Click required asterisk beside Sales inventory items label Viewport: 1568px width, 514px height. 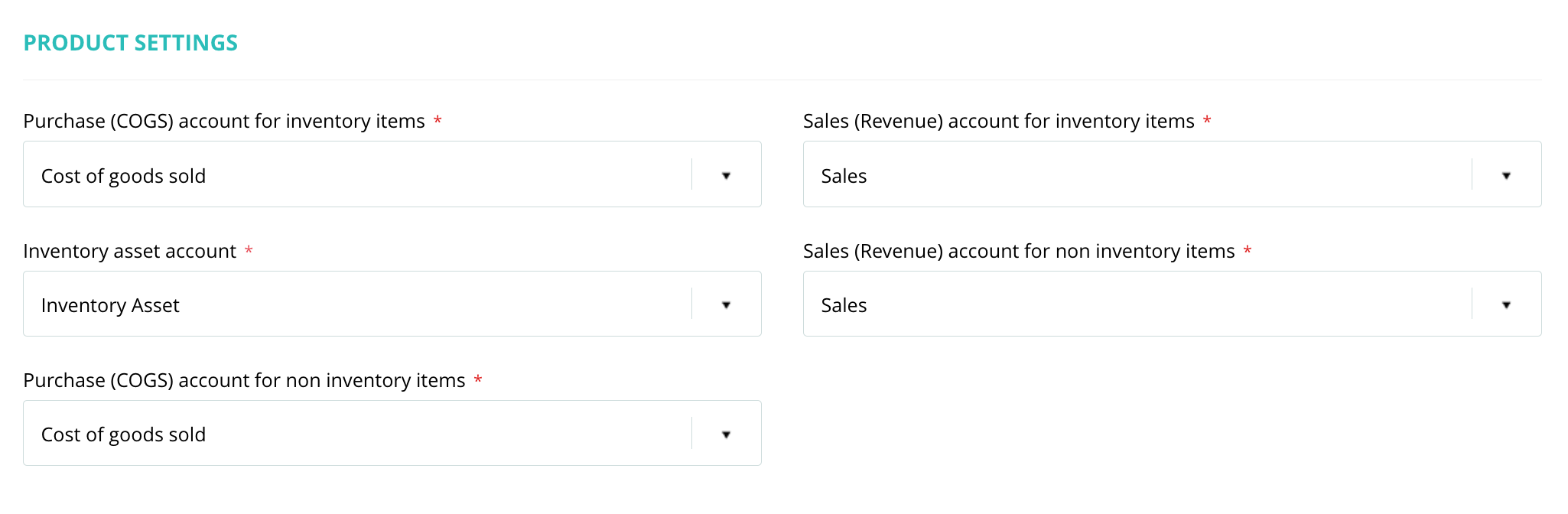point(1207,120)
